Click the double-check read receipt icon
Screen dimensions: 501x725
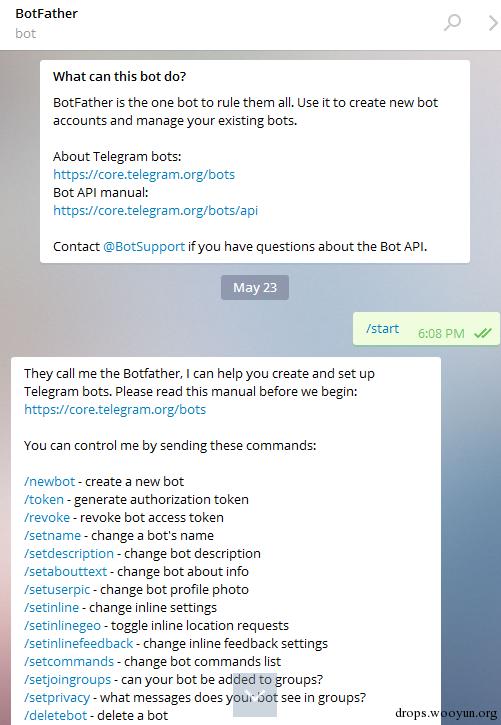[x=483, y=333]
